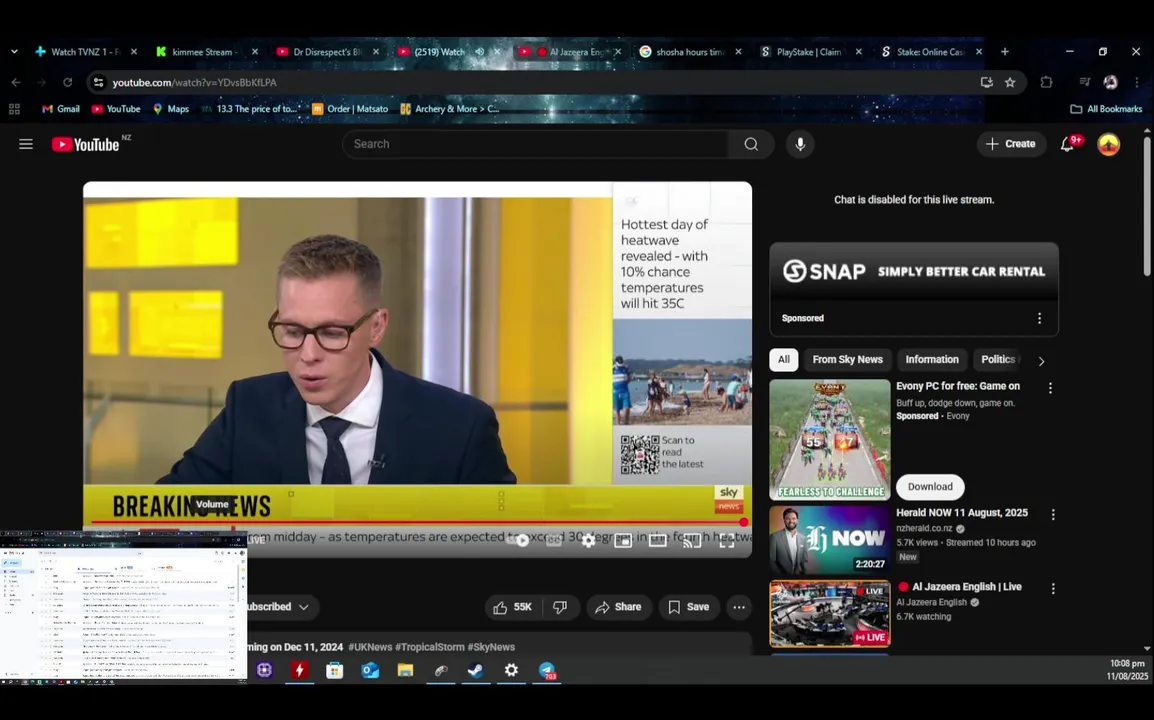
Task: Click the search magnifier button
Action: (x=751, y=144)
